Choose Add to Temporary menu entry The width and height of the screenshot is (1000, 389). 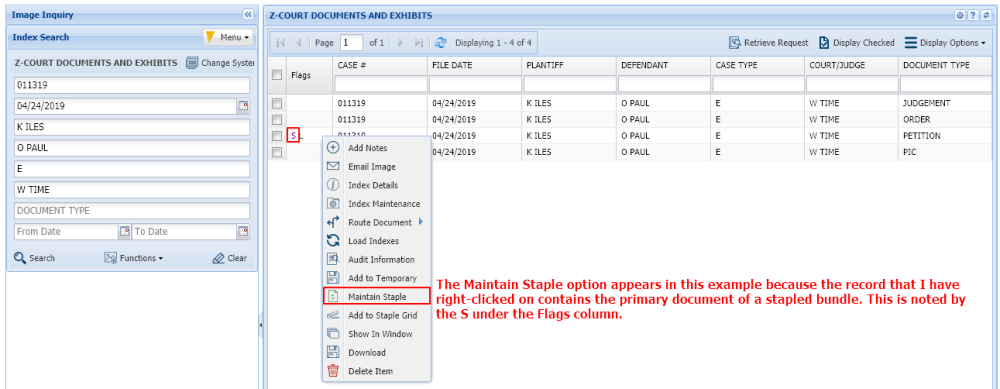point(377,278)
